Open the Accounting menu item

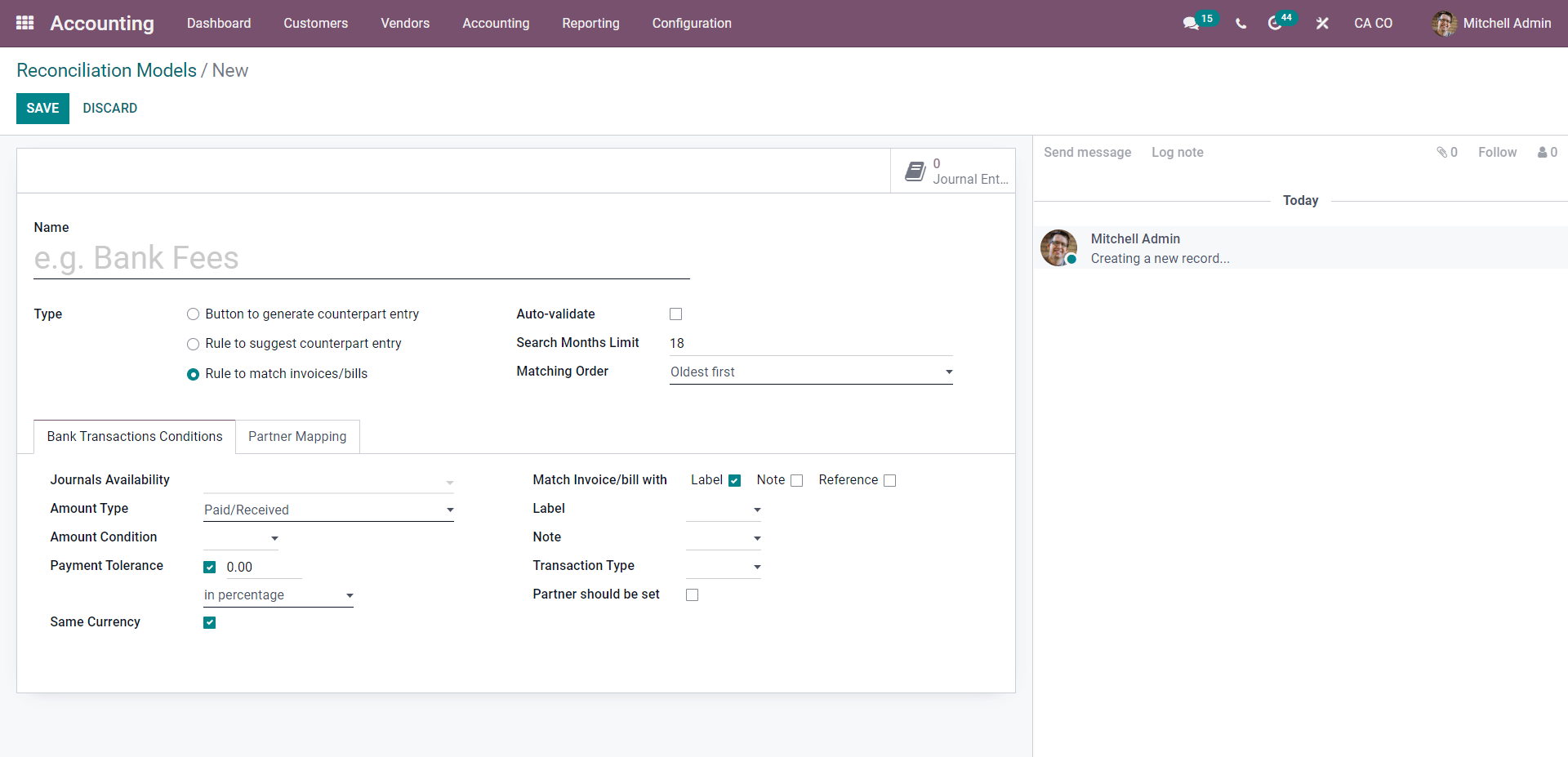pyautogui.click(x=496, y=23)
